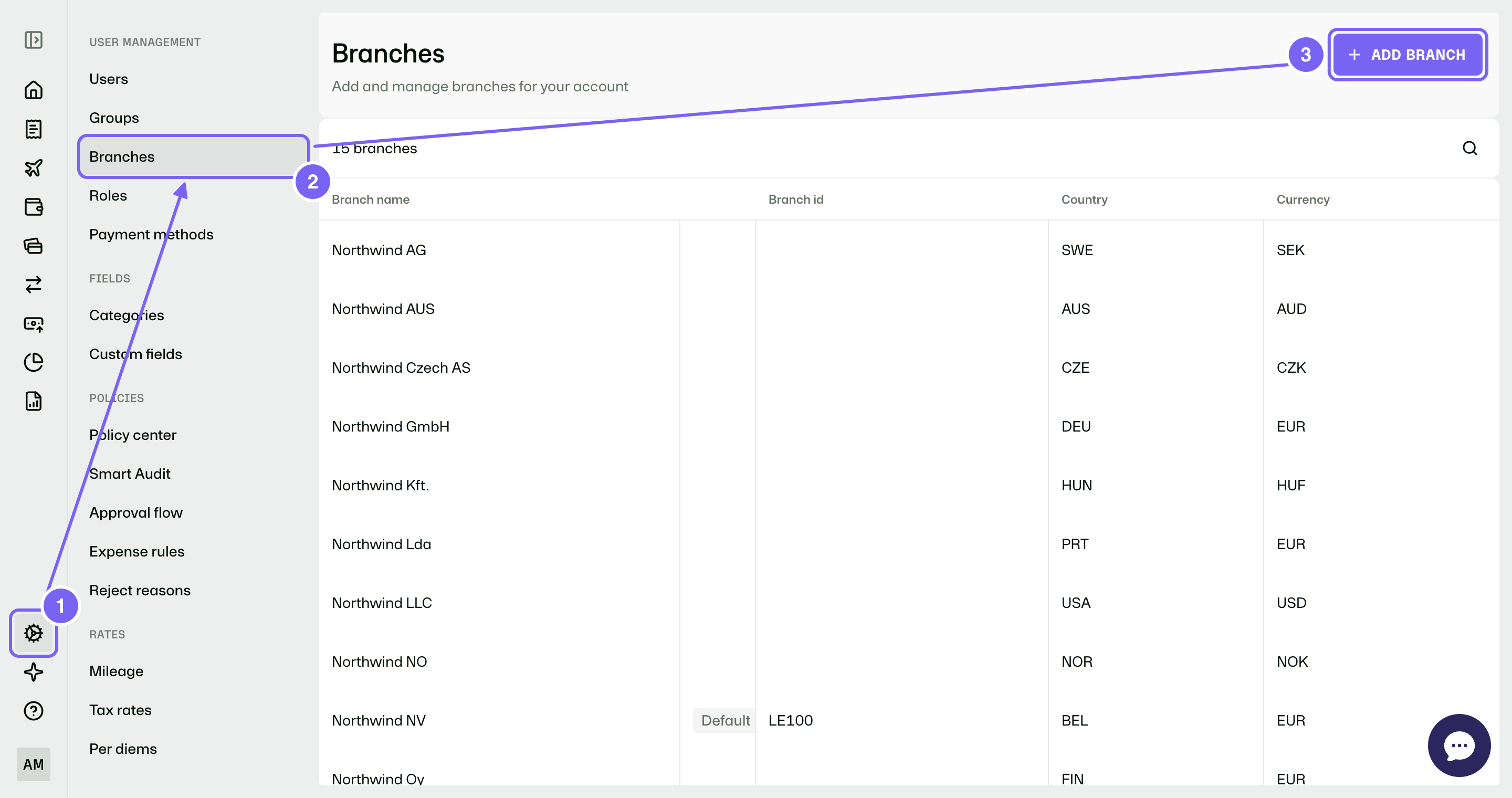
Task: Open Per diems settings
Action: pos(123,749)
